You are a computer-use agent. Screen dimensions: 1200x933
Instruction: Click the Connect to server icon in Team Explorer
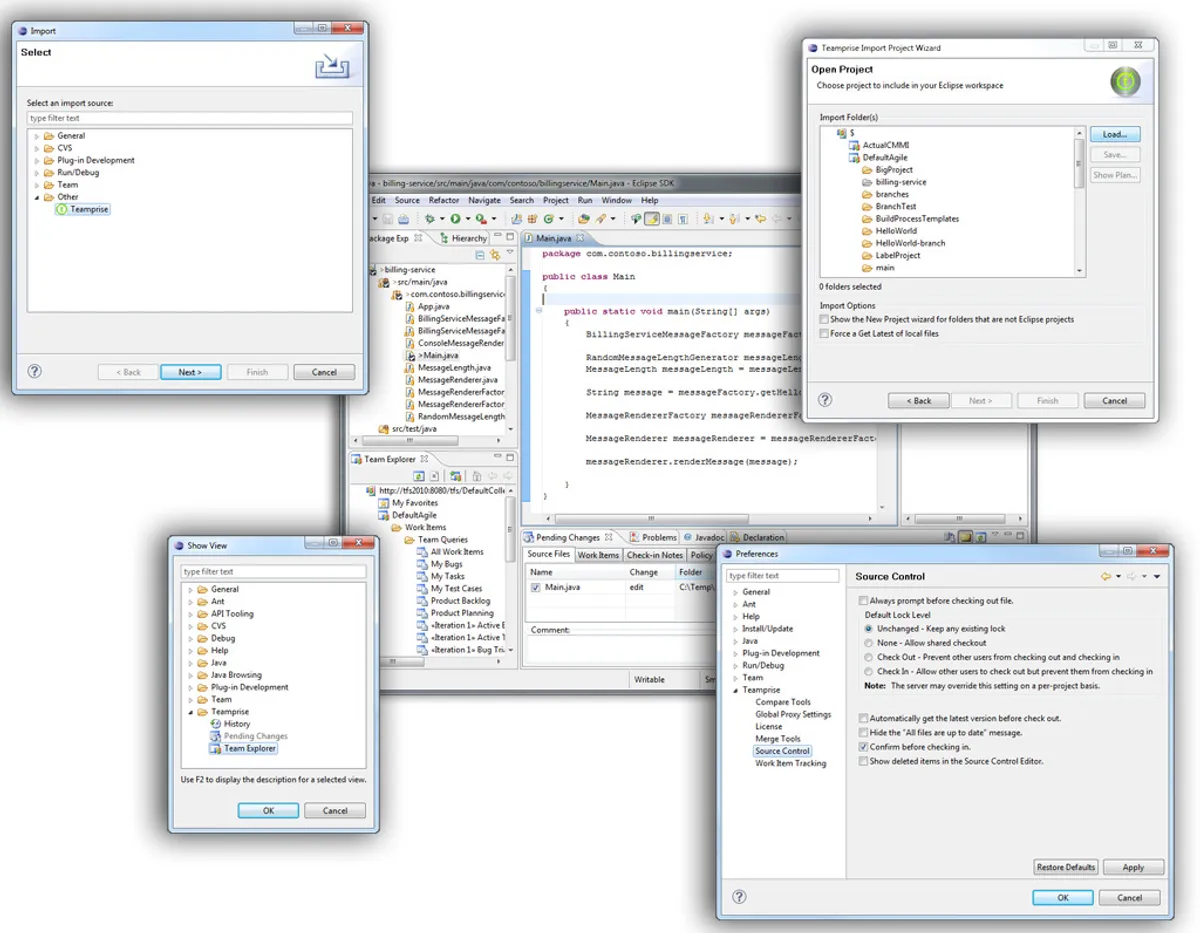pos(455,476)
